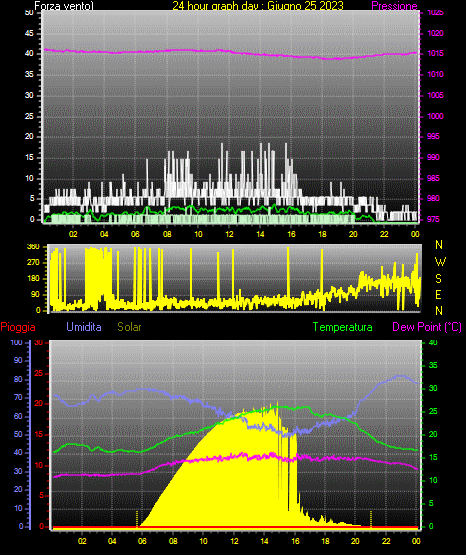Click the Umidita legend label

84,327
